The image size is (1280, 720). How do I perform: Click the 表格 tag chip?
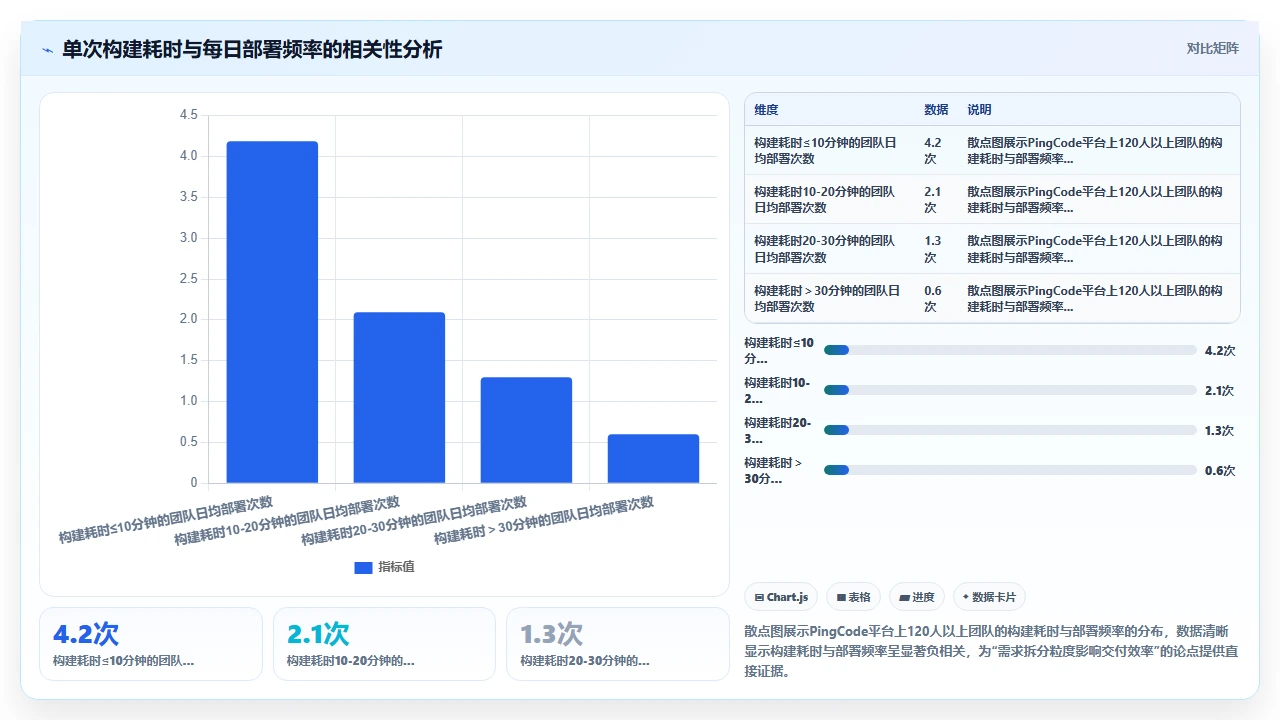point(853,597)
